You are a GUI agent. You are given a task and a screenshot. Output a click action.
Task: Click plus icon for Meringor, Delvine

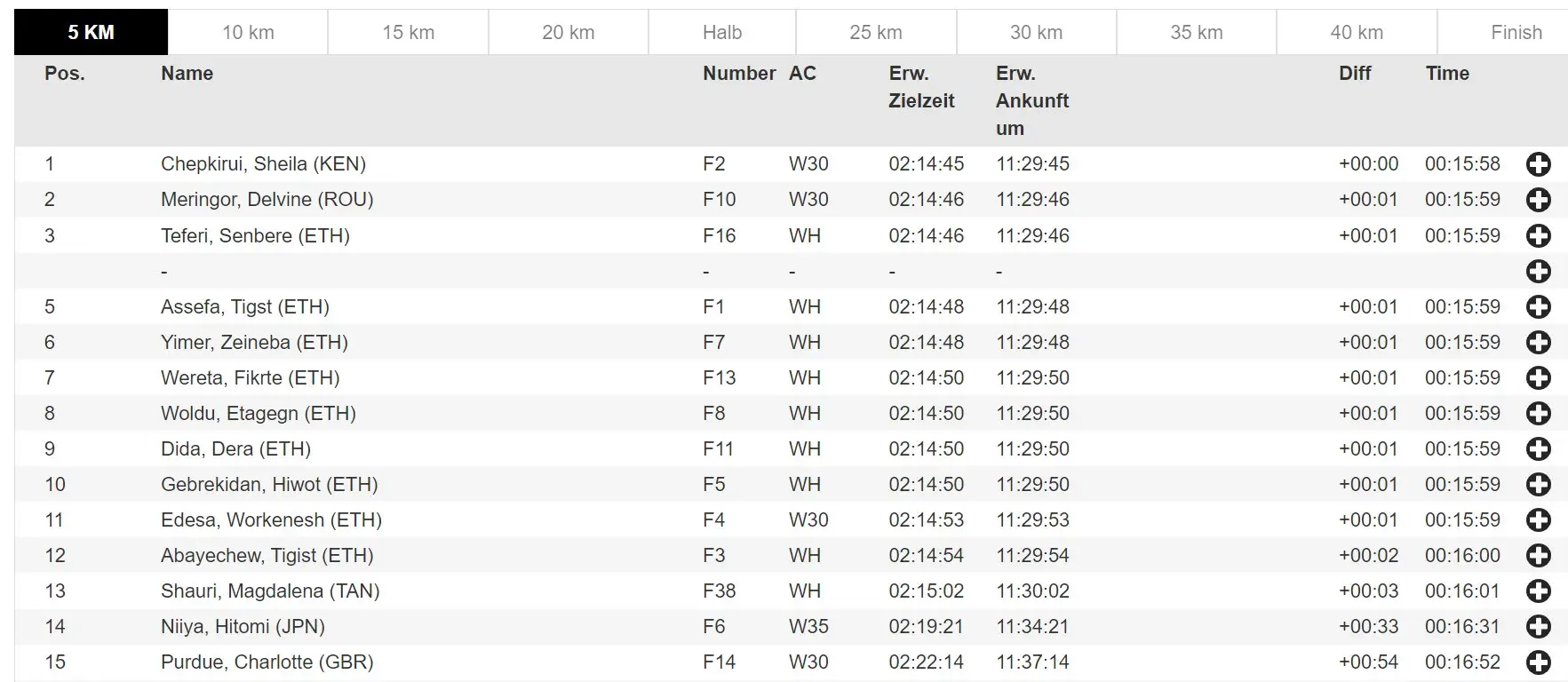[1538, 200]
